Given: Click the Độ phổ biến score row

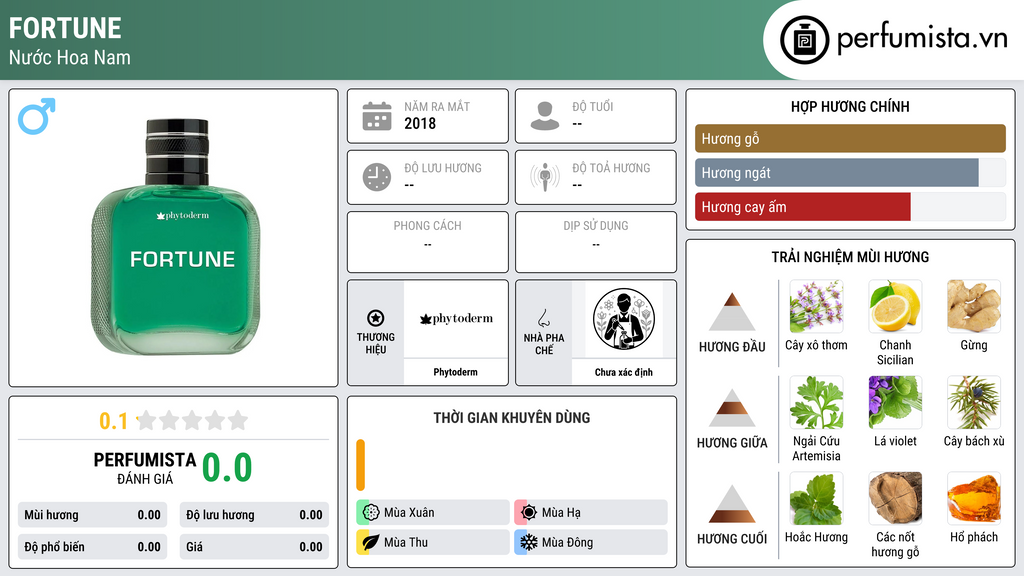Looking at the screenshot, I should click(92, 547).
